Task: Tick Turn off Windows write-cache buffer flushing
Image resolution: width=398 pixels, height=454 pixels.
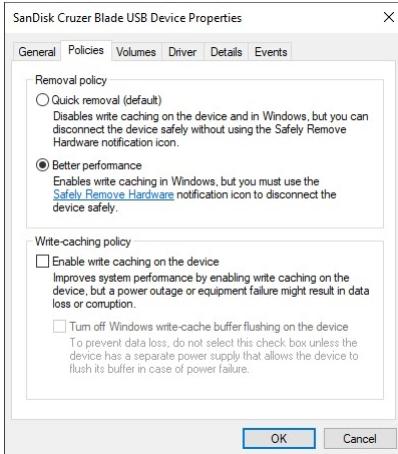Action: coord(59,326)
